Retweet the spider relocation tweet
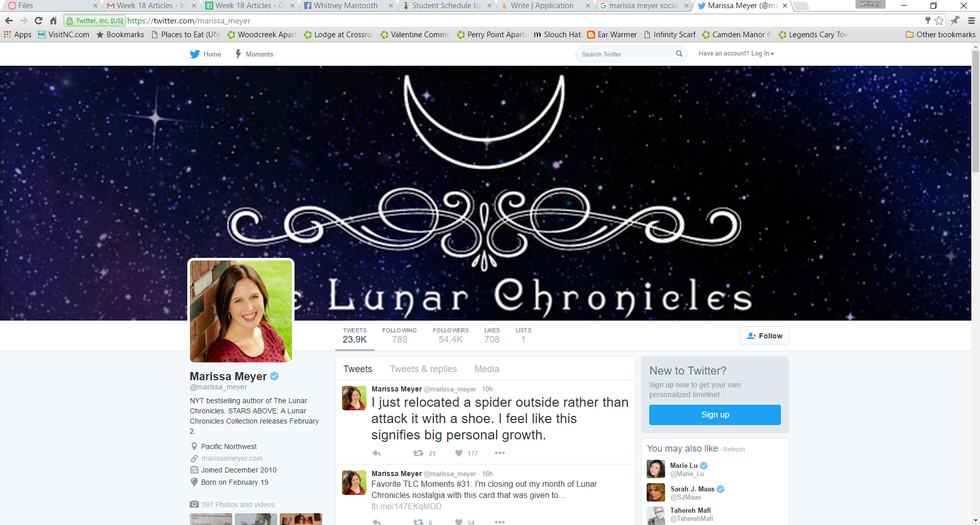The width and height of the screenshot is (980, 525). click(419, 453)
